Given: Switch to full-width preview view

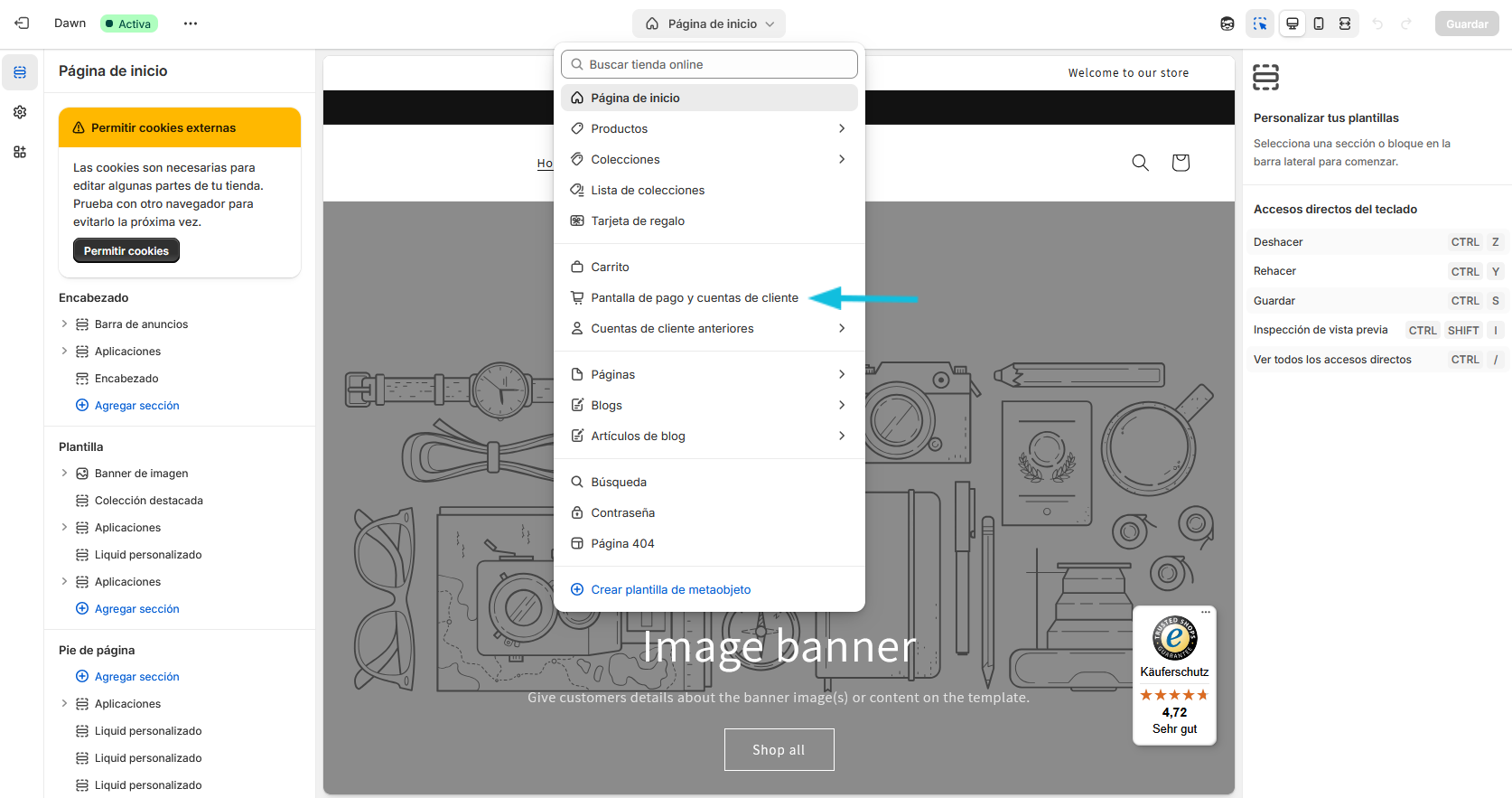Looking at the screenshot, I should (x=1345, y=23).
